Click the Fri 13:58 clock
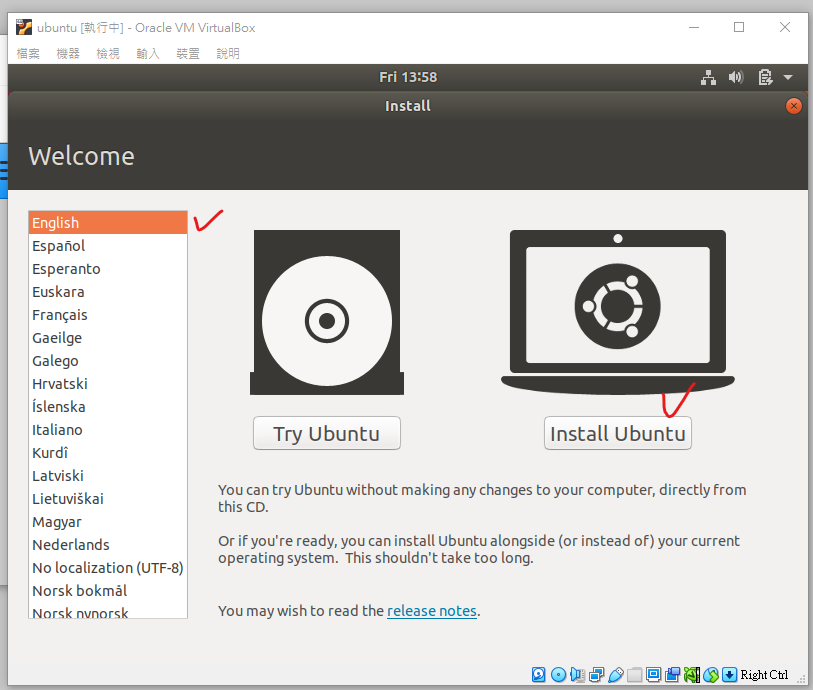Image resolution: width=813 pixels, height=690 pixels. [x=408, y=77]
